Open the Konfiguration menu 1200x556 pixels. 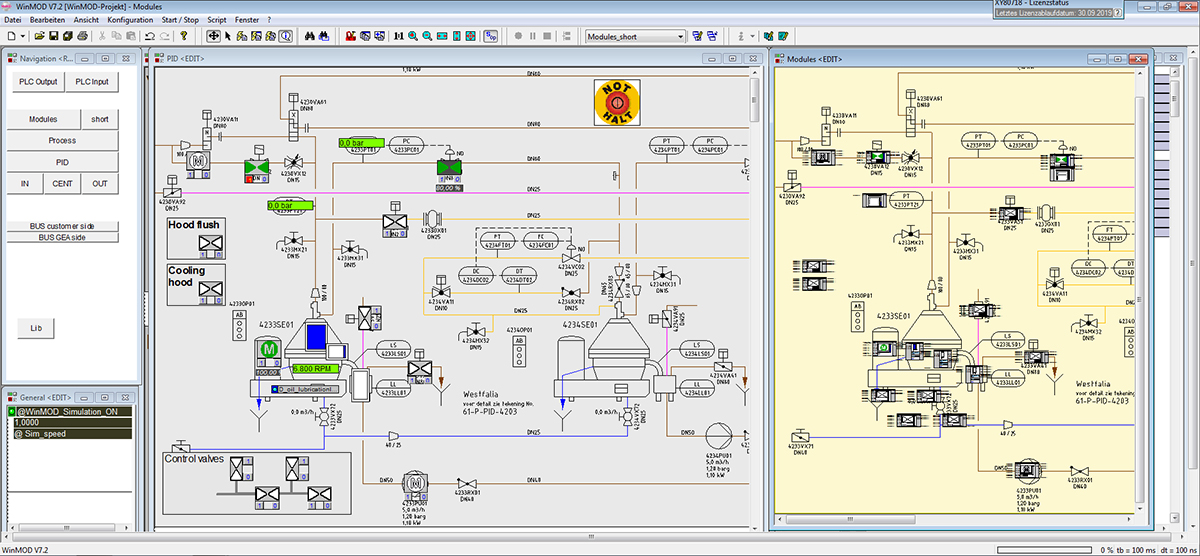[x=131, y=20]
